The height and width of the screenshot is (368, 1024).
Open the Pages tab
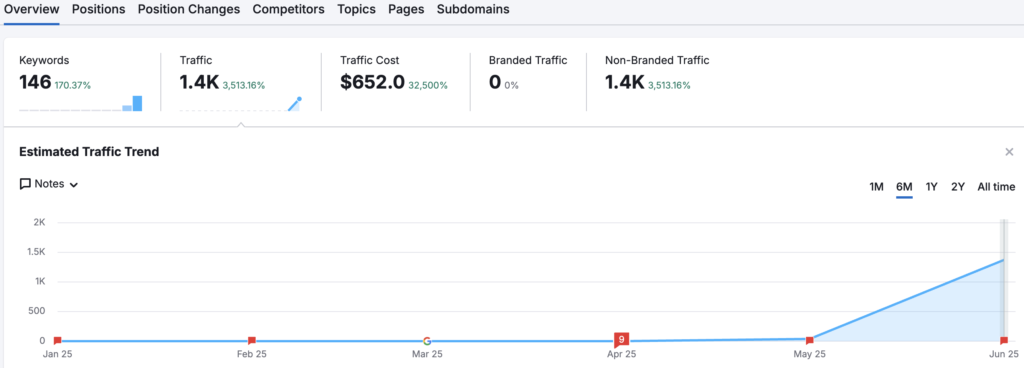tap(406, 10)
